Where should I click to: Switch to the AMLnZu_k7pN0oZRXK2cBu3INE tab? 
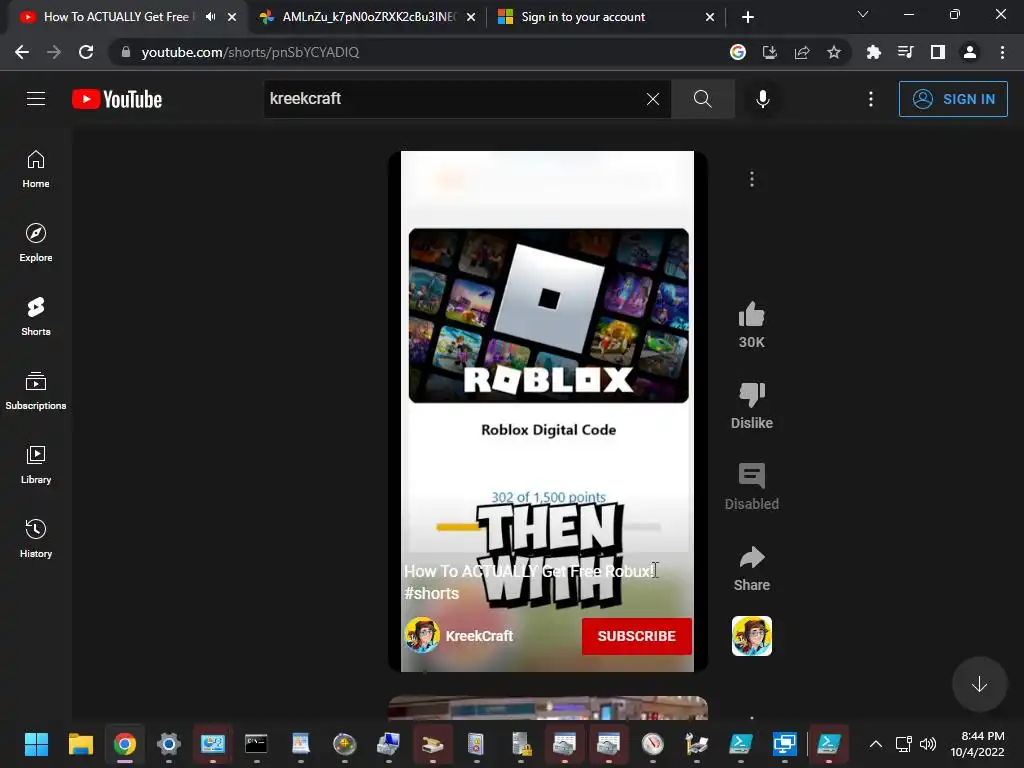pos(366,17)
